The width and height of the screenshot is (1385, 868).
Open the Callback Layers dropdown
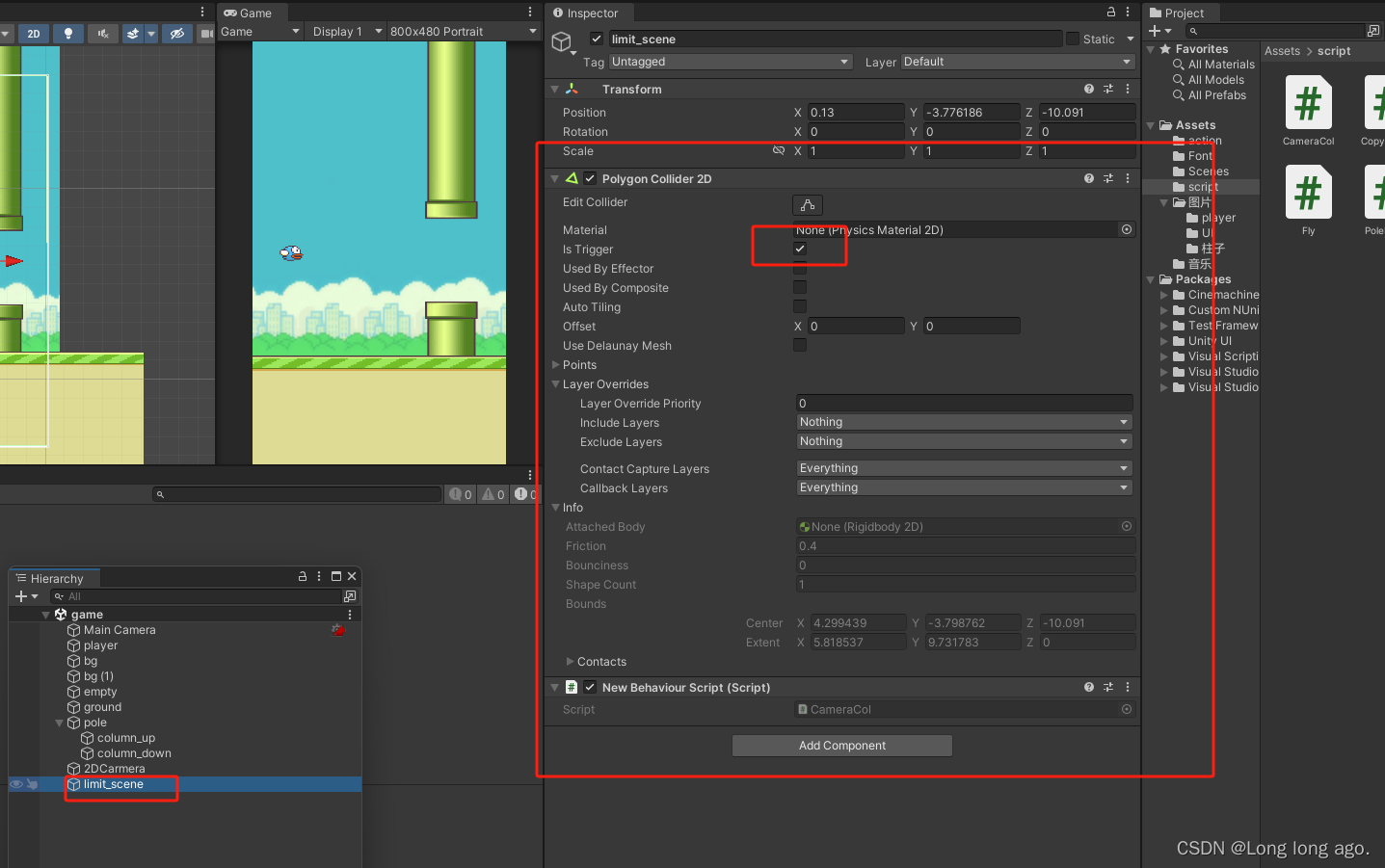964,487
